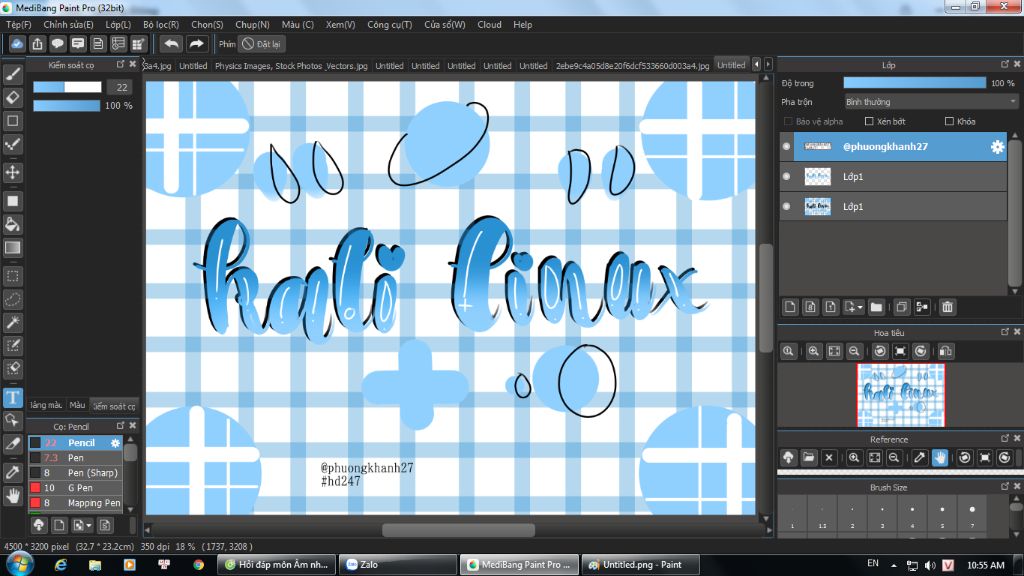Show hidden system tray icons

coord(893,566)
